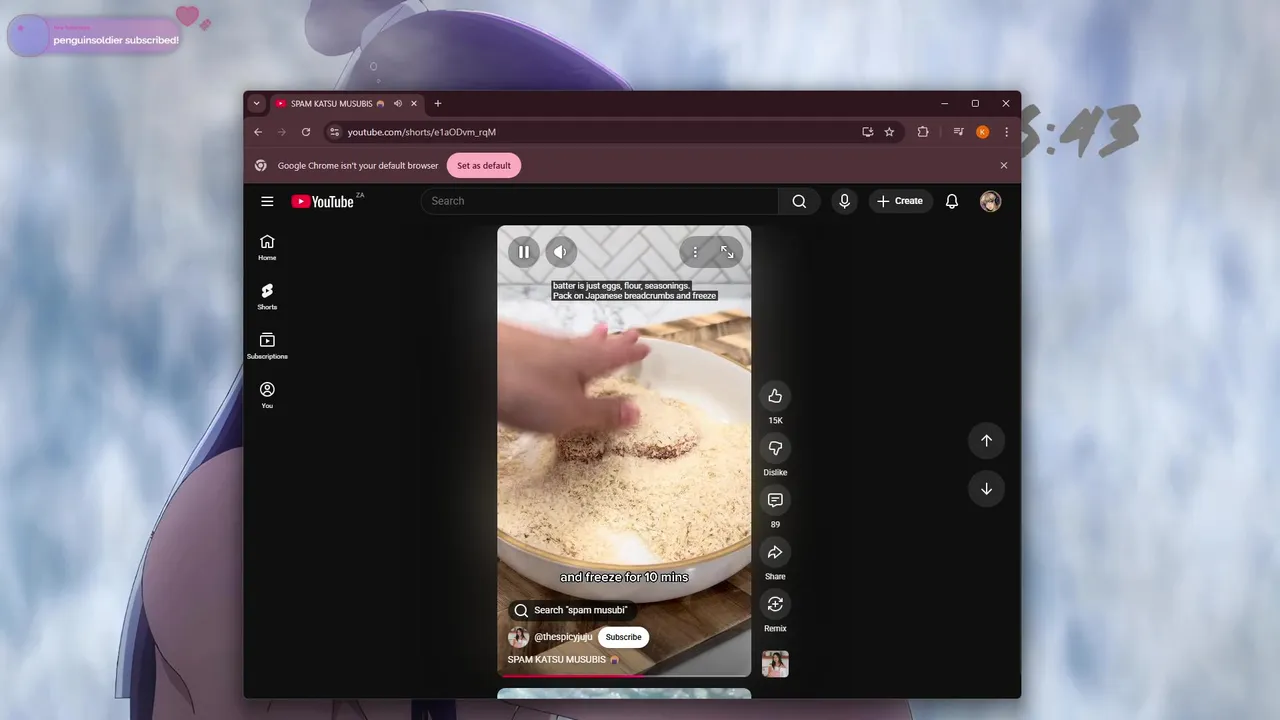Open Chrome tab search dropdown
This screenshot has width=1280, height=720.
point(257,104)
